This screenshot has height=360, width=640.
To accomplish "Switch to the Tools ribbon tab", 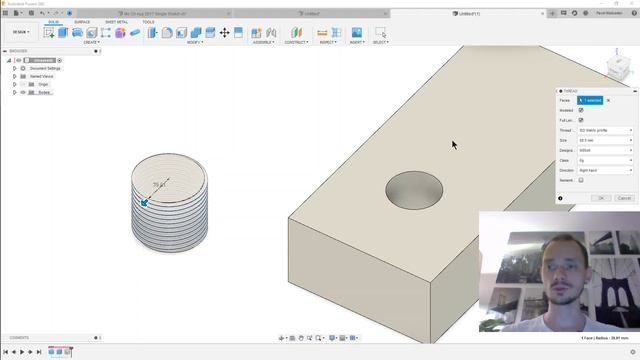I will click(148, 22).
